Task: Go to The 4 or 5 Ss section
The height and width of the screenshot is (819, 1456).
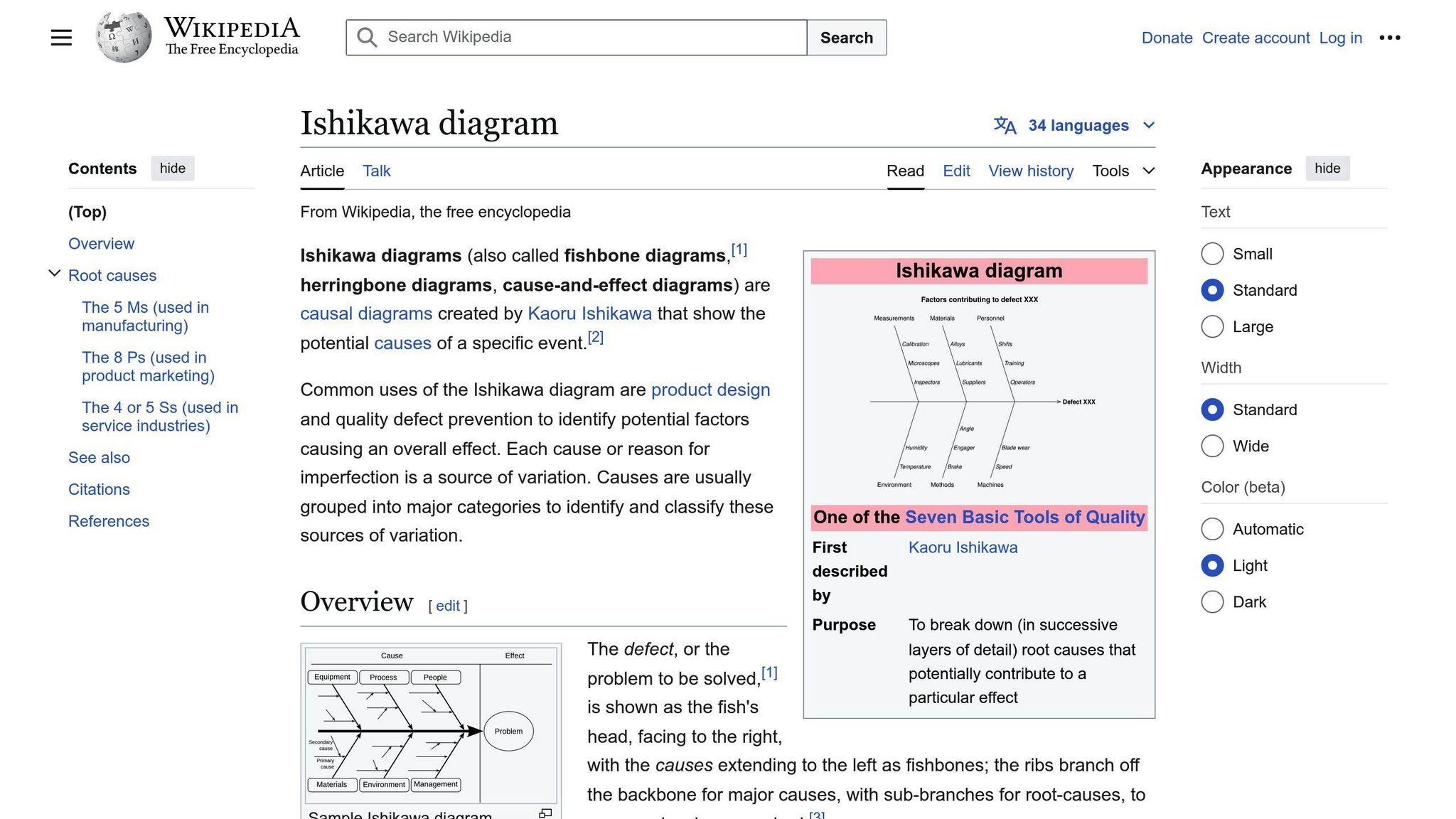Action: tap(160, 417)
